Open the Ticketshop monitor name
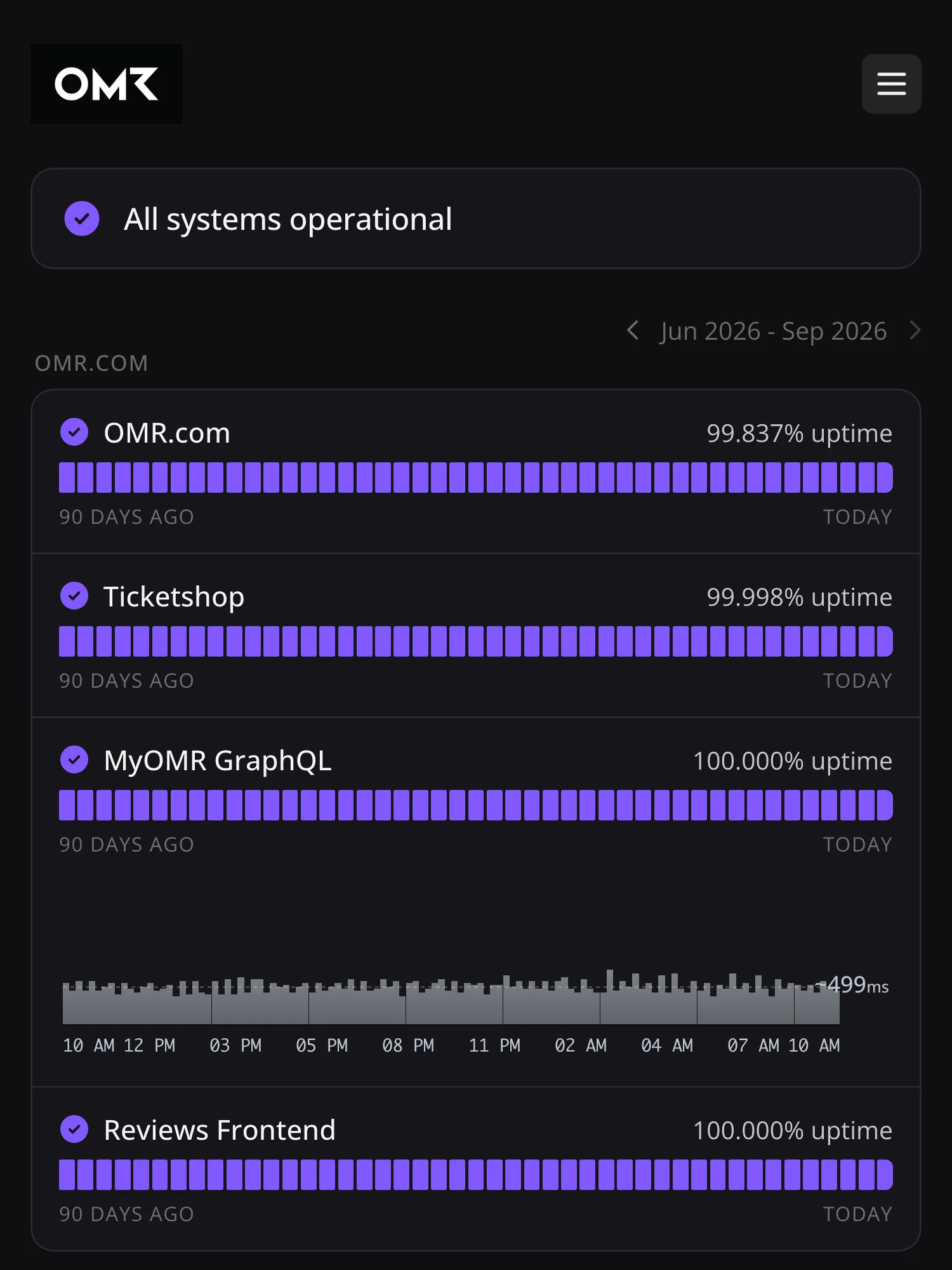 click(174, 597)
